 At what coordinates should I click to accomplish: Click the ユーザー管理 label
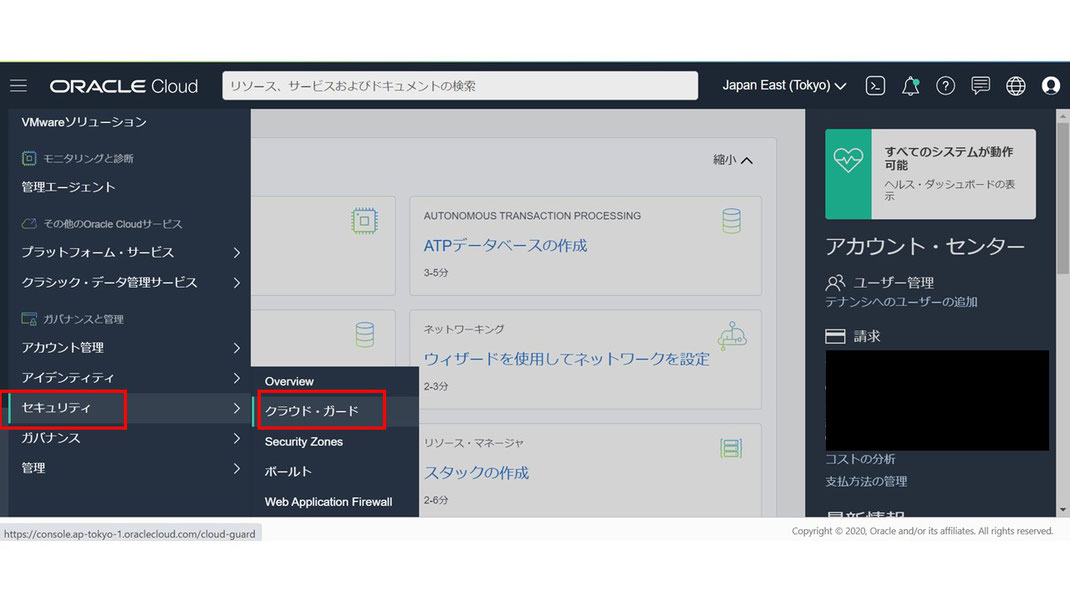coord(893,283)
